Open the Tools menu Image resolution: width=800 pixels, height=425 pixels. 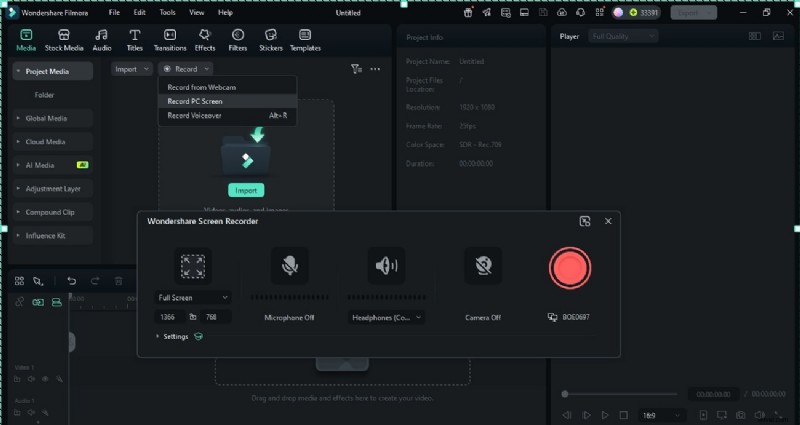point(167,12)
